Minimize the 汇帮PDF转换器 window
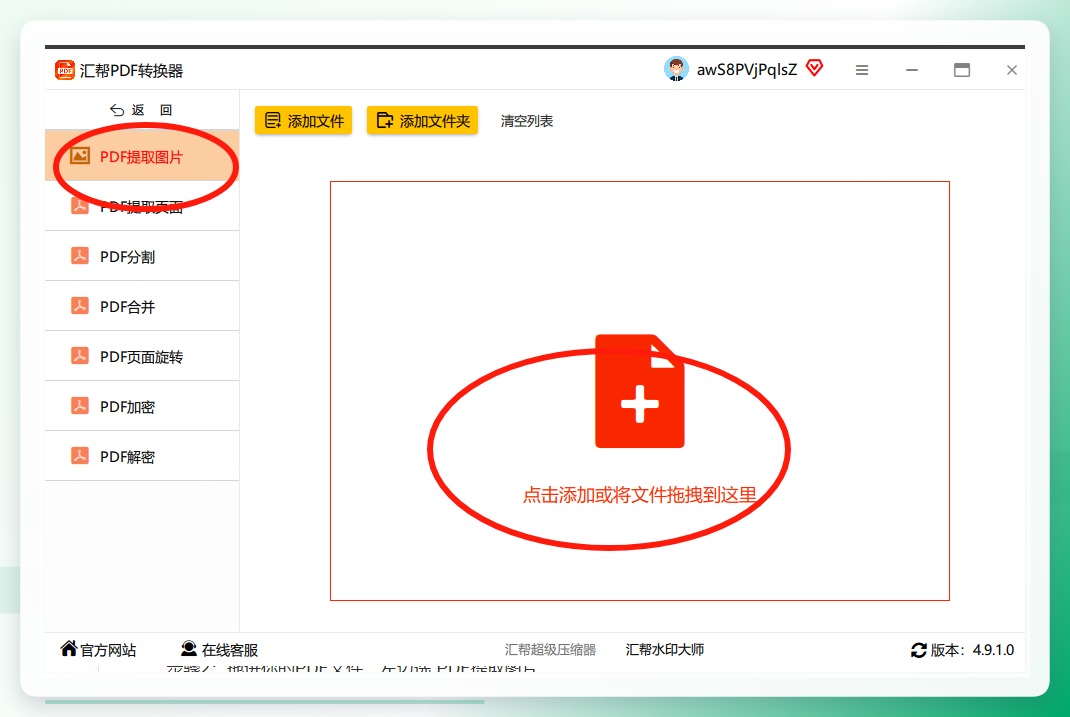This screenshot has width=1070, height=717. [912, 70]
